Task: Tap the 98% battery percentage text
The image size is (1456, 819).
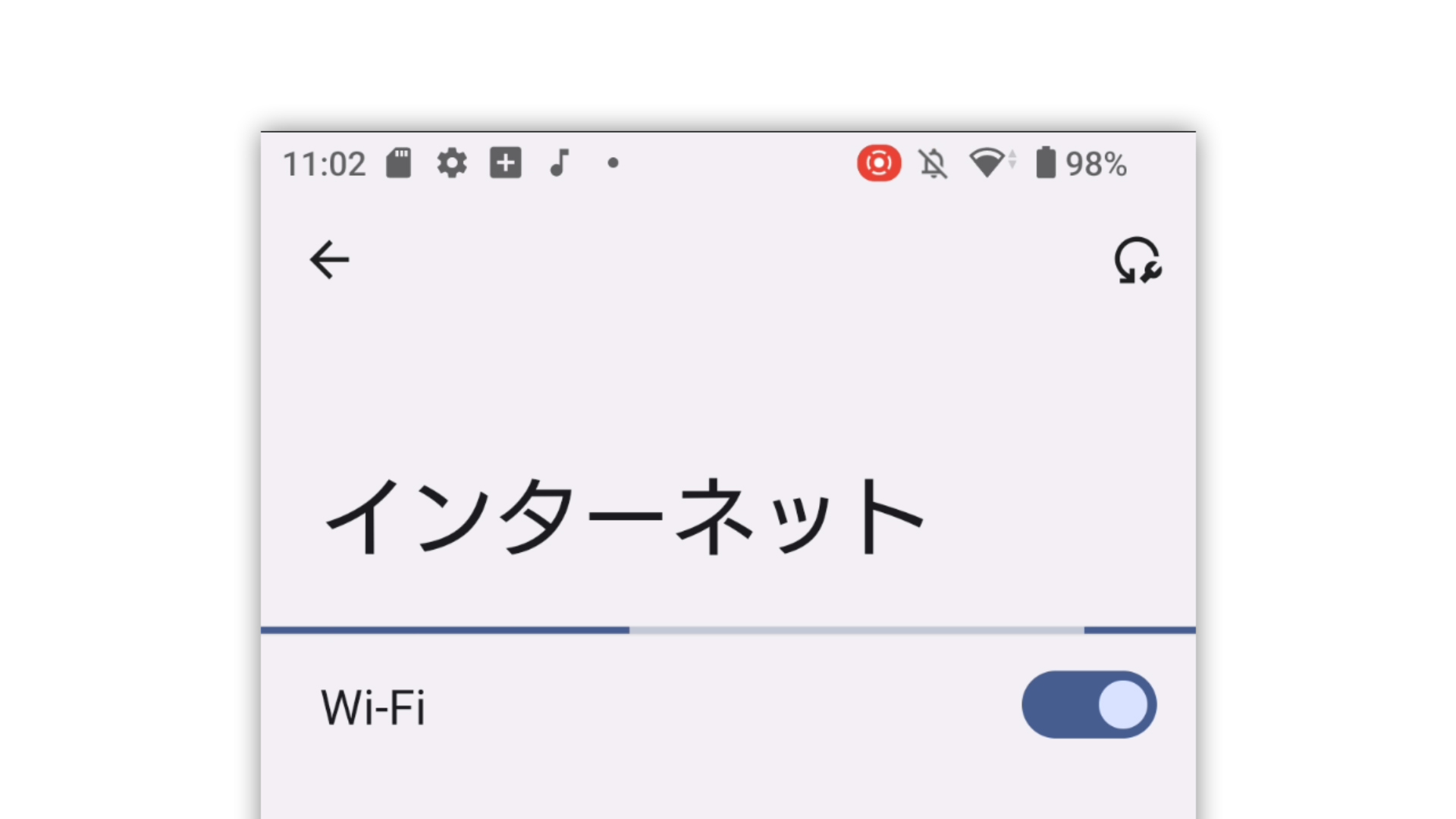Action: click(x=1097, y=164)
